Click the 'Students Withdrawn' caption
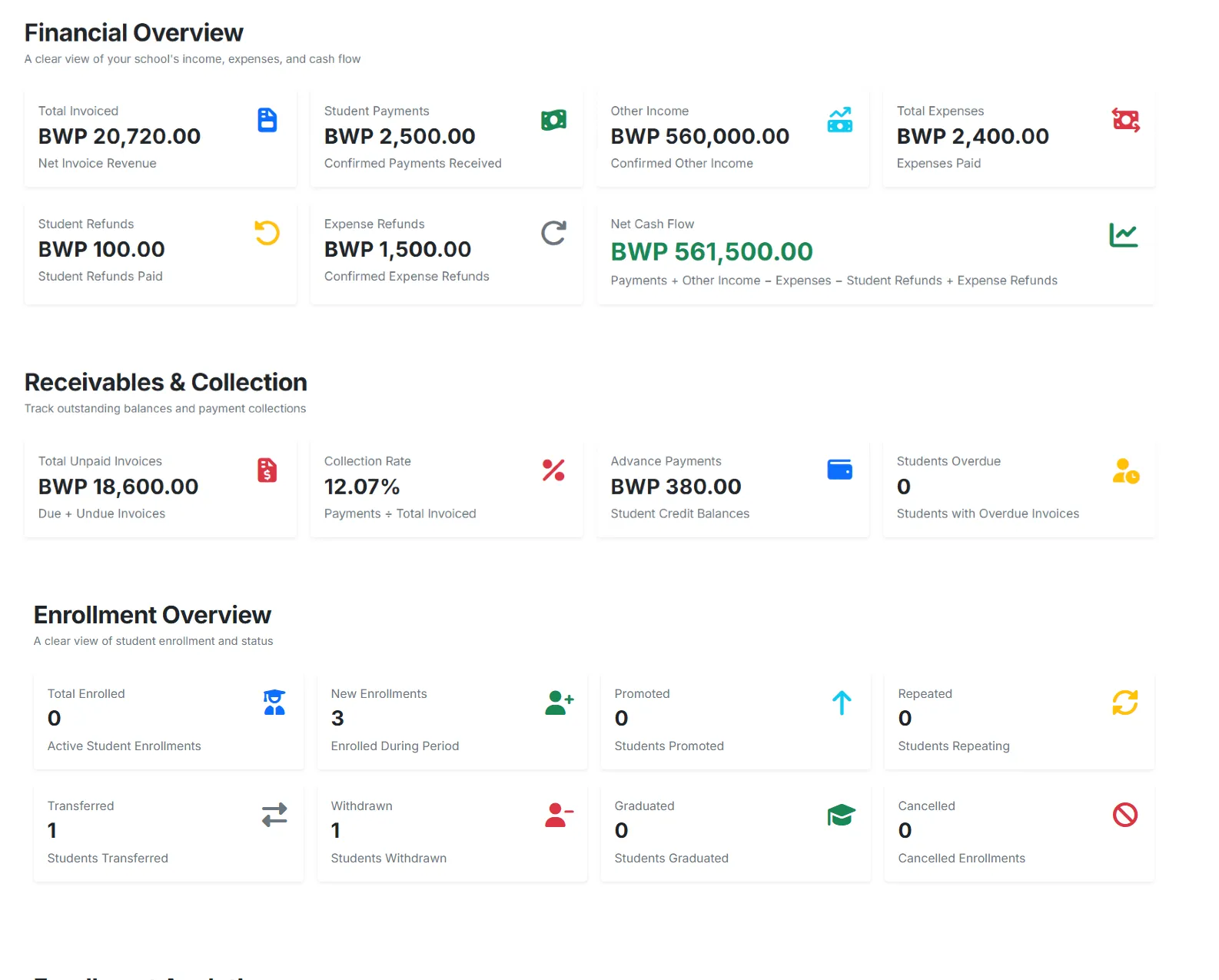The image size is (1219, 980). (x=389, y=858)
